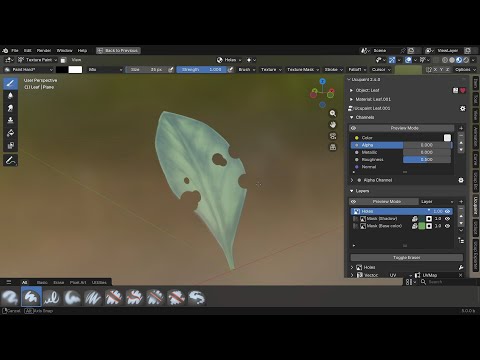Select the Mask tool
The height and width of the screenshot is (360, 480).
pos(10,145)
